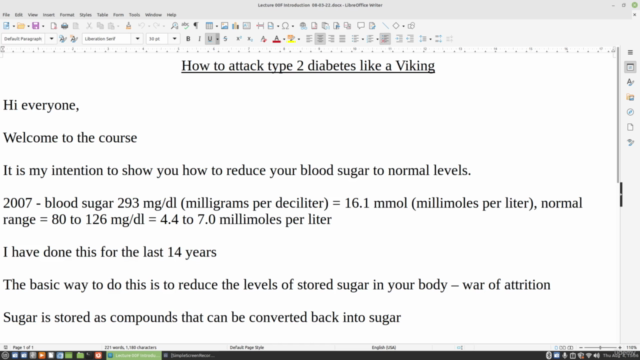640x360 pixels.
Task: Align paragraph to the right
Action: coord(331,39)
